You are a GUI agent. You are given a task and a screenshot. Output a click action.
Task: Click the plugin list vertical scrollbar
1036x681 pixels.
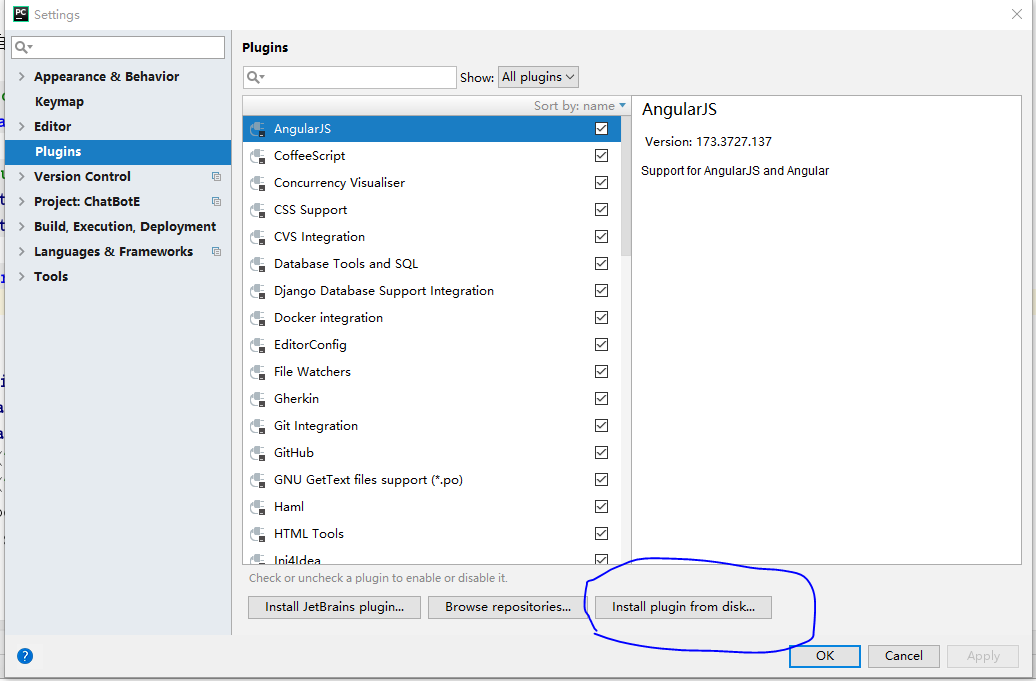(x=626, y=187)
